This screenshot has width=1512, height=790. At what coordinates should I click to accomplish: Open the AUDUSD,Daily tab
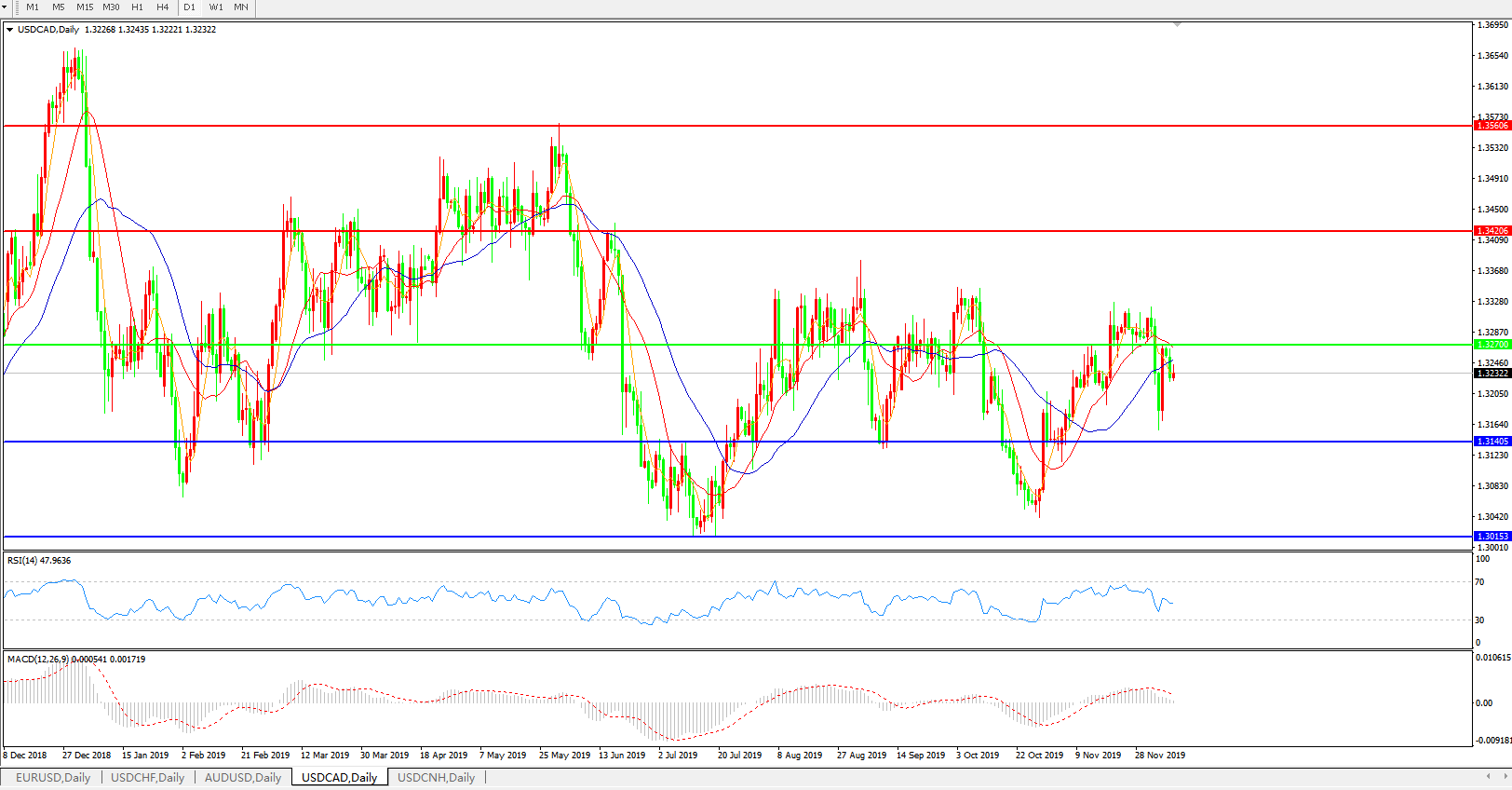pyautogui.click(x=242, y=778)
